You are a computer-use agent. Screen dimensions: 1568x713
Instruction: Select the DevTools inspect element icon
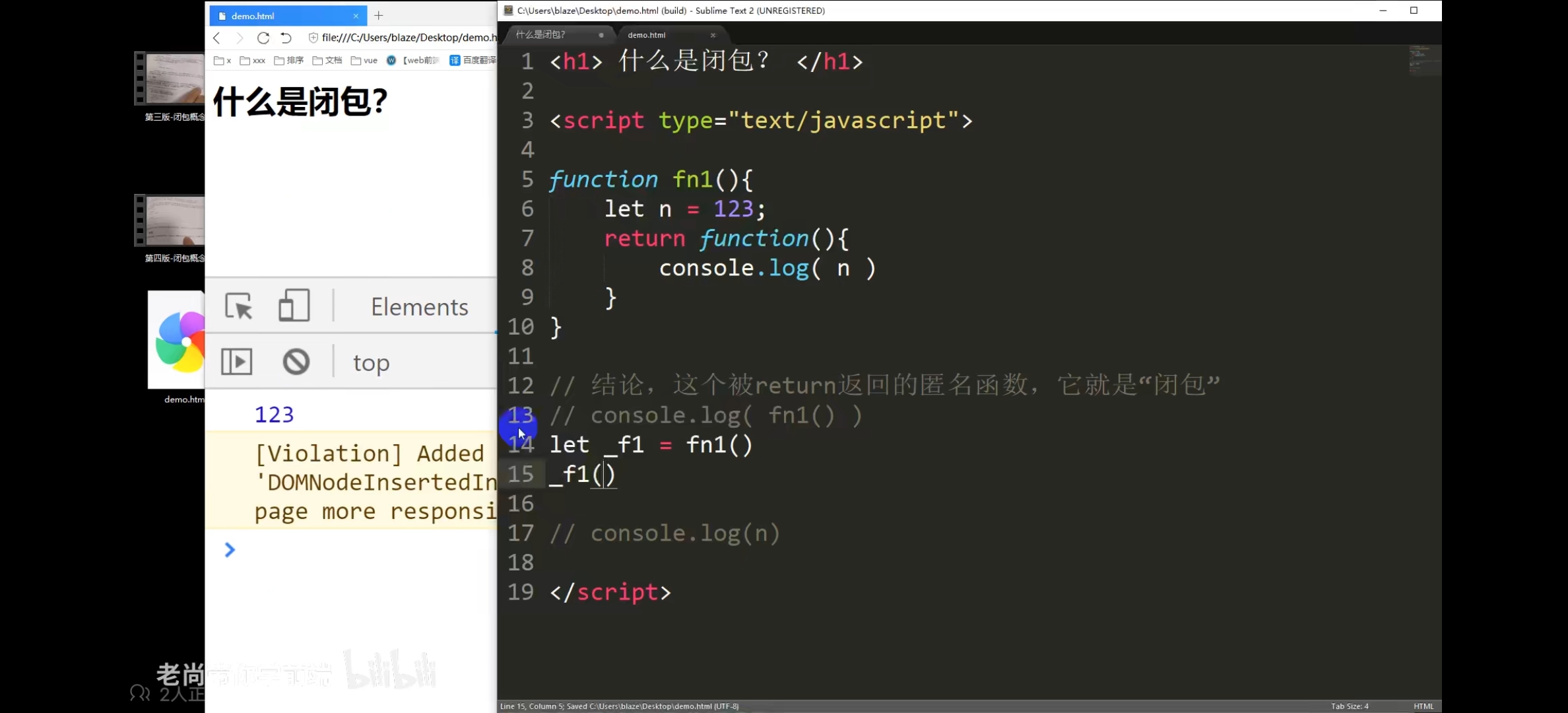click(238, 306)
